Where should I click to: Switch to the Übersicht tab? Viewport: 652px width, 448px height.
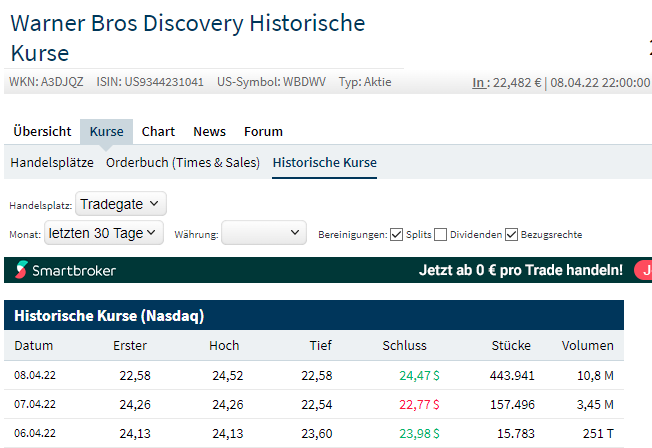point(42,131)
